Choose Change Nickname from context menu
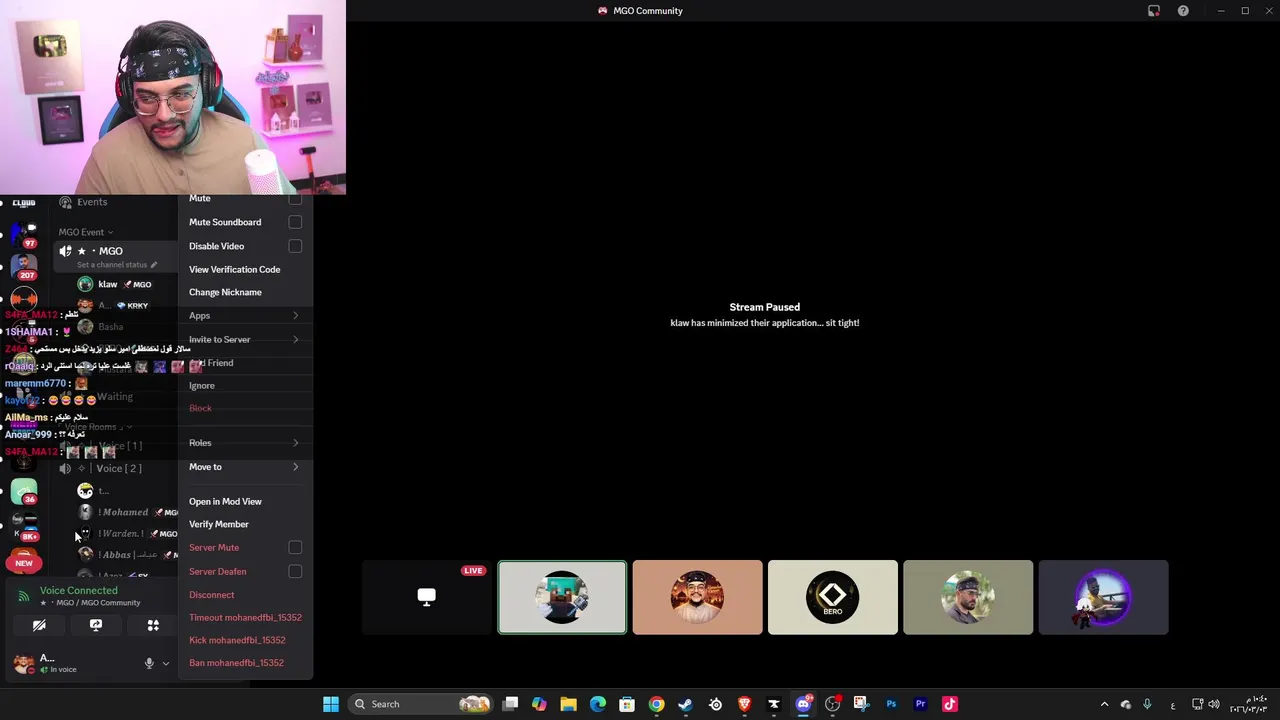 click(x=225, y=292)
